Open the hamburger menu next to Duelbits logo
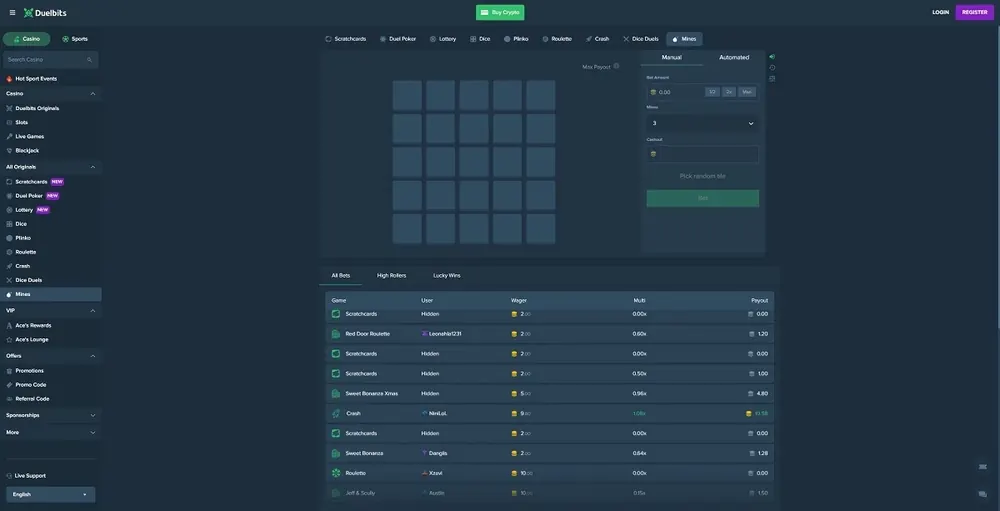Image resolution: width=1000 pixels, height=511 pixels. 12,13
